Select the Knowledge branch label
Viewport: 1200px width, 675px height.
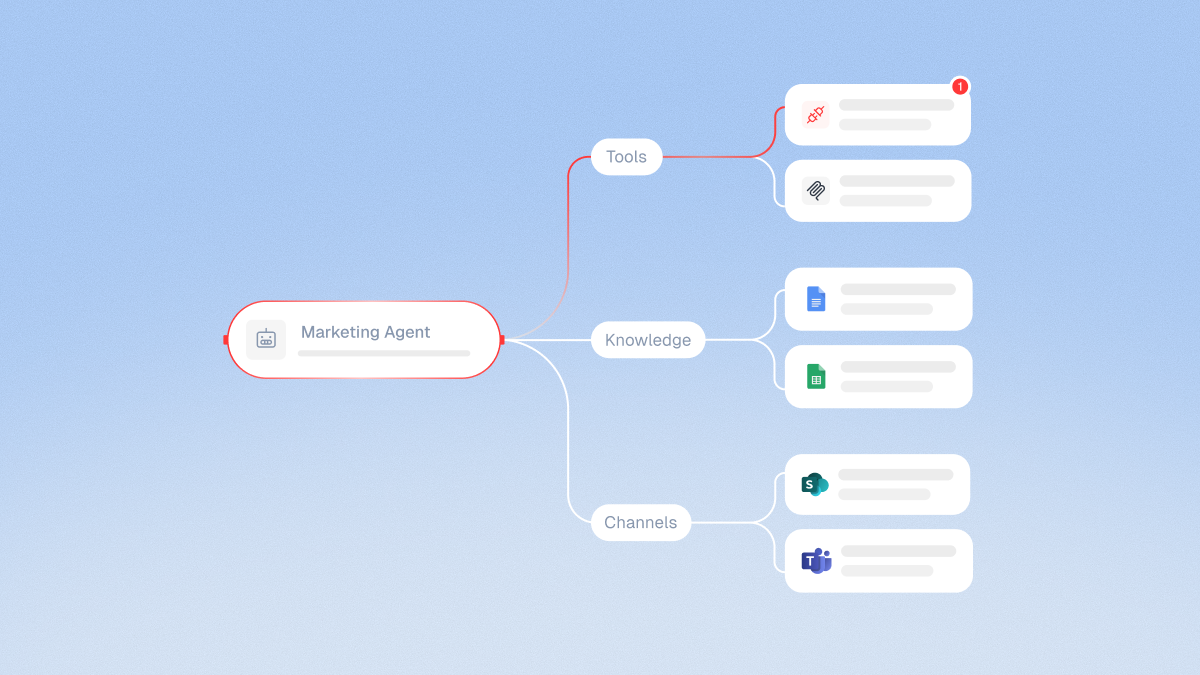(648, 340)
